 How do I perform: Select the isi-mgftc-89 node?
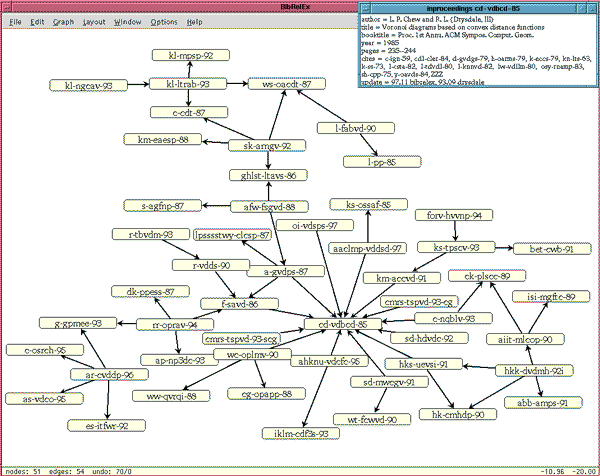click(551, 297)
